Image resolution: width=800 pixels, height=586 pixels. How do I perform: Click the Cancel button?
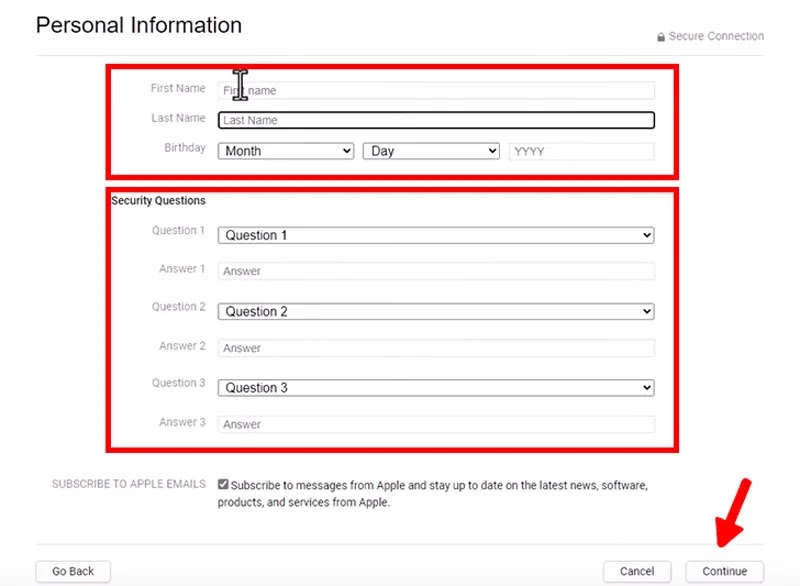coord(637,571)
